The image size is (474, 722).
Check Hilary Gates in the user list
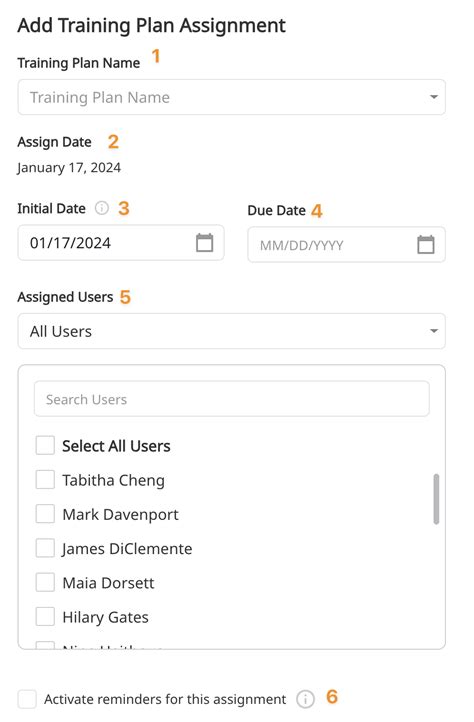(45, 616)
